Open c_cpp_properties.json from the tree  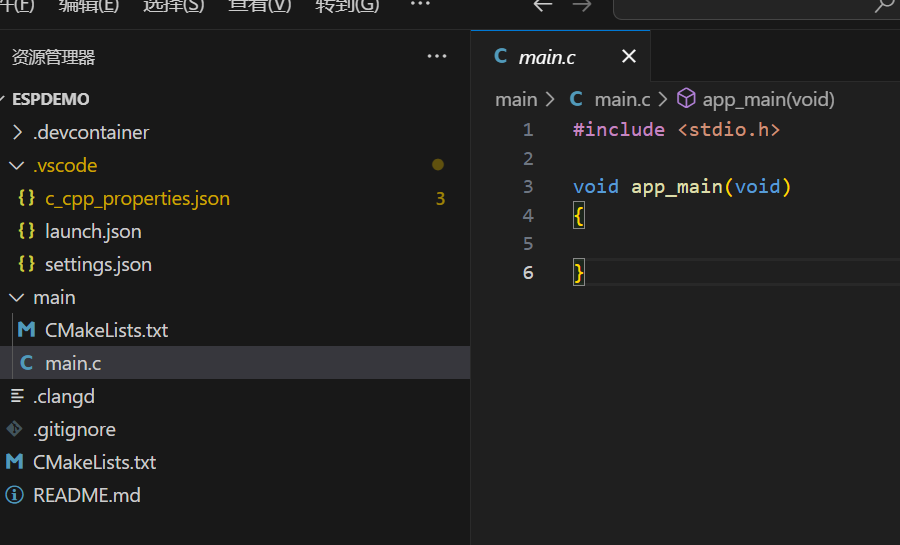point(137,198)
